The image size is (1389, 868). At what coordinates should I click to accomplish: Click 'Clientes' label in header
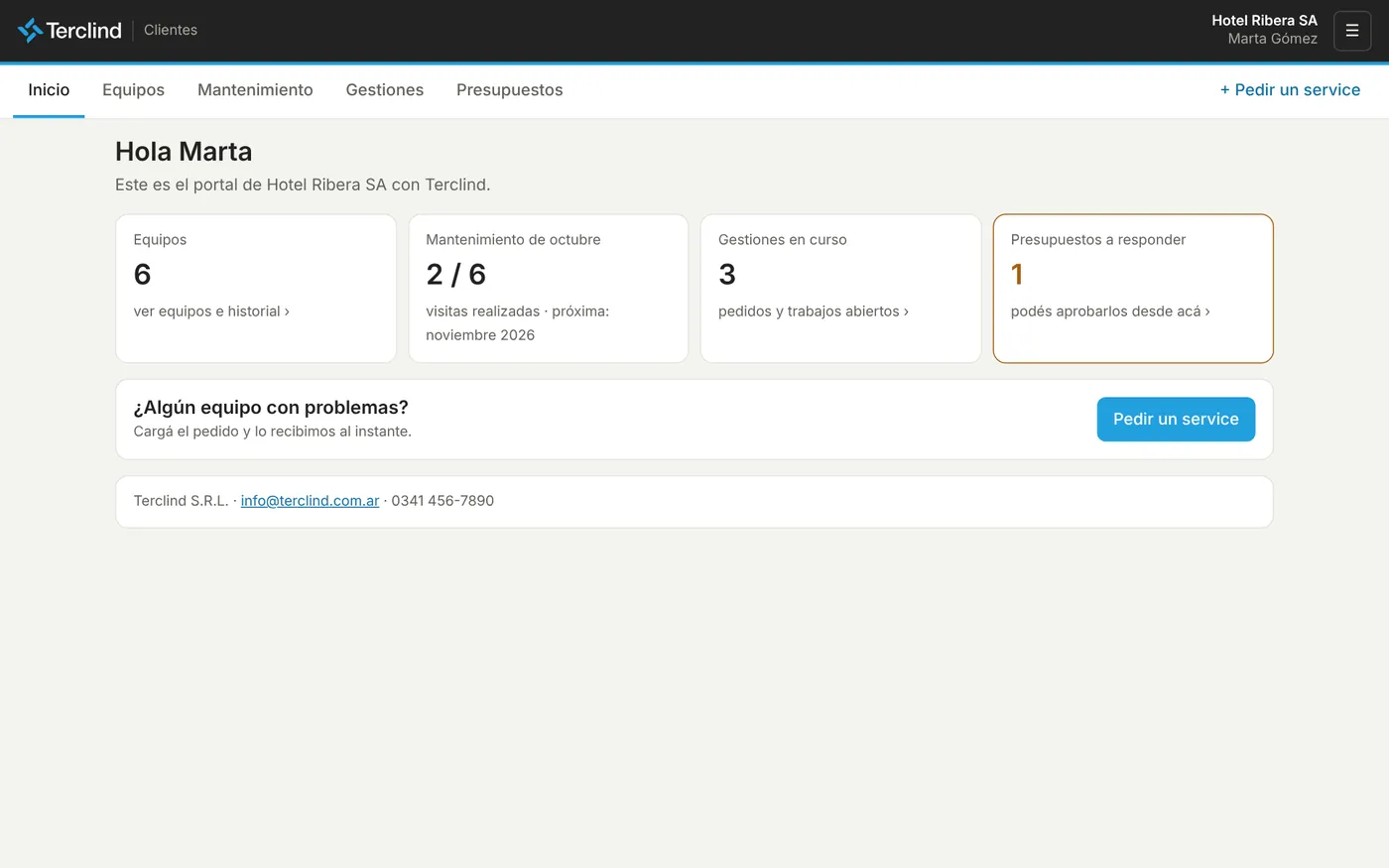click(171, 30)
